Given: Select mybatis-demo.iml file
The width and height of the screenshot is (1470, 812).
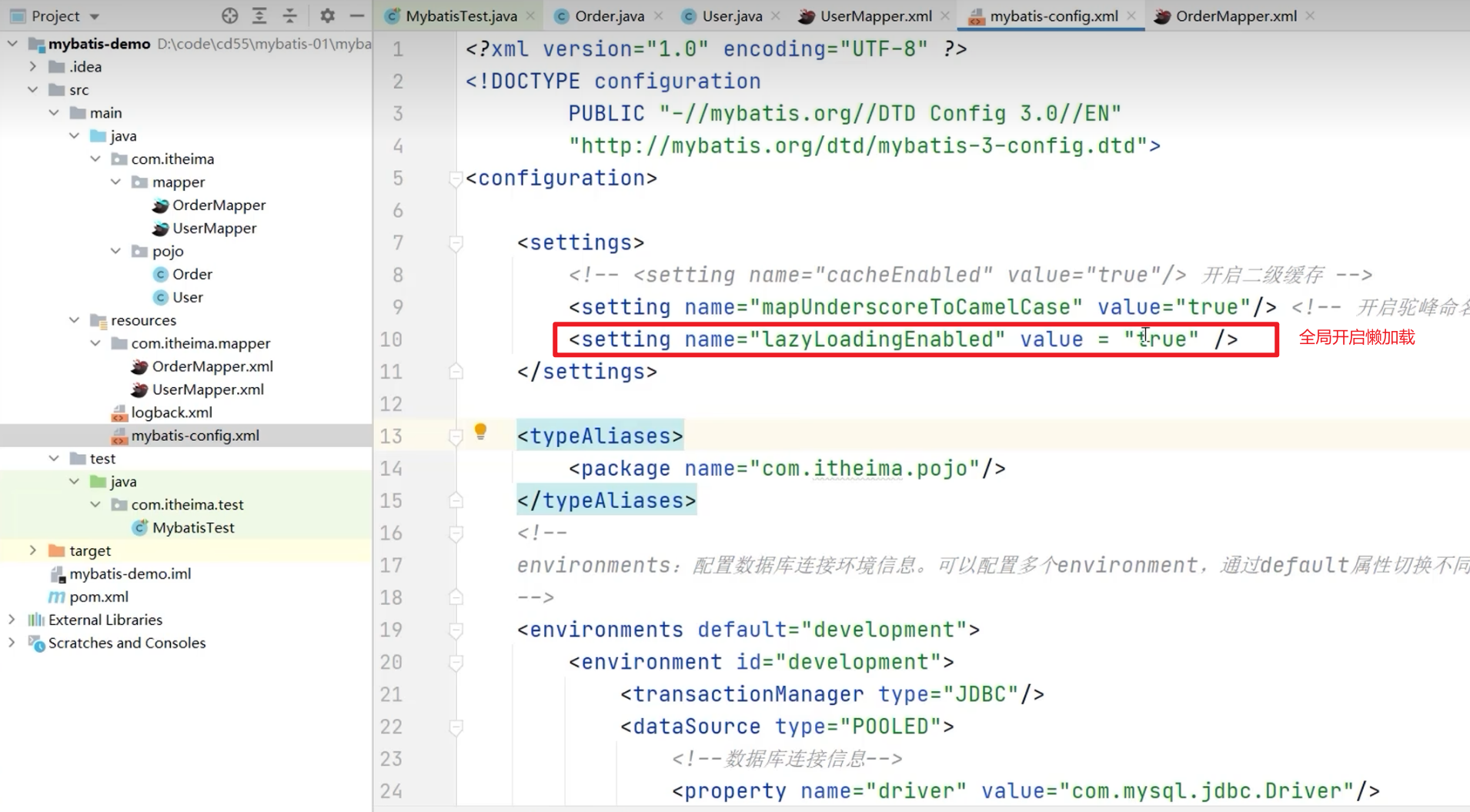Looking at the screenshot, I should pos(130,574).
